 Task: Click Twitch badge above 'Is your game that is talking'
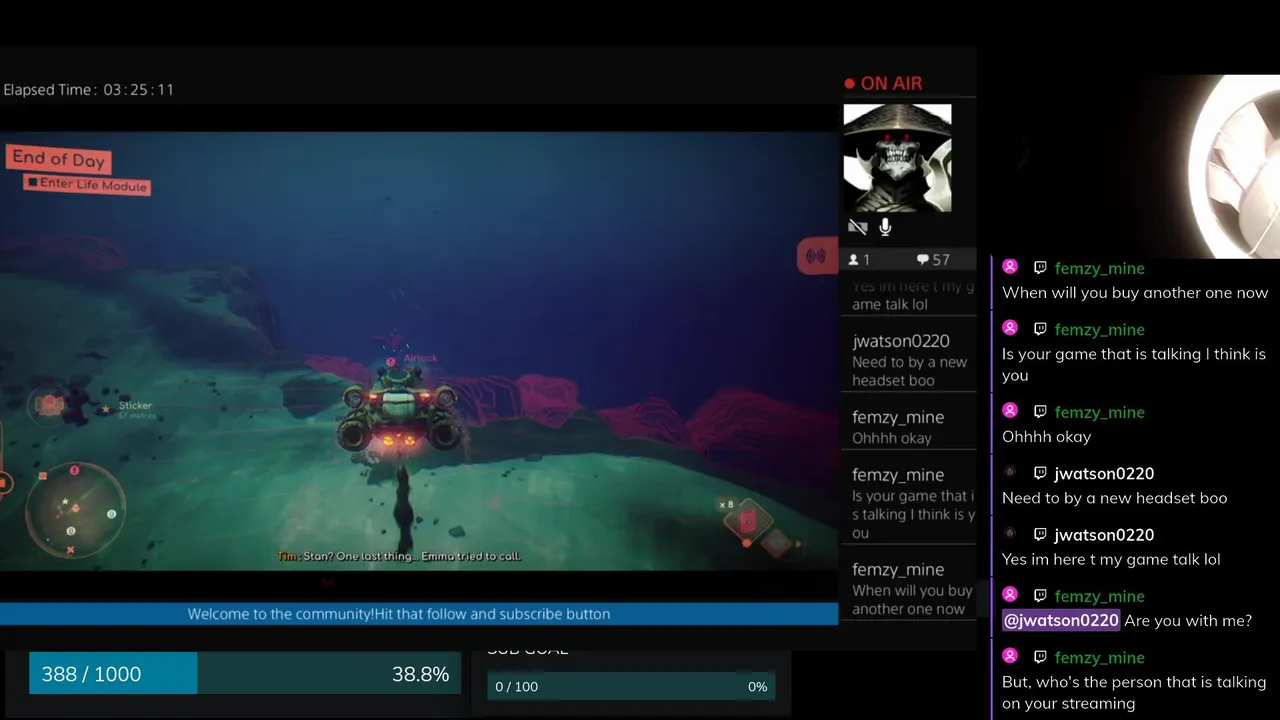click(x=1040, y=328)
